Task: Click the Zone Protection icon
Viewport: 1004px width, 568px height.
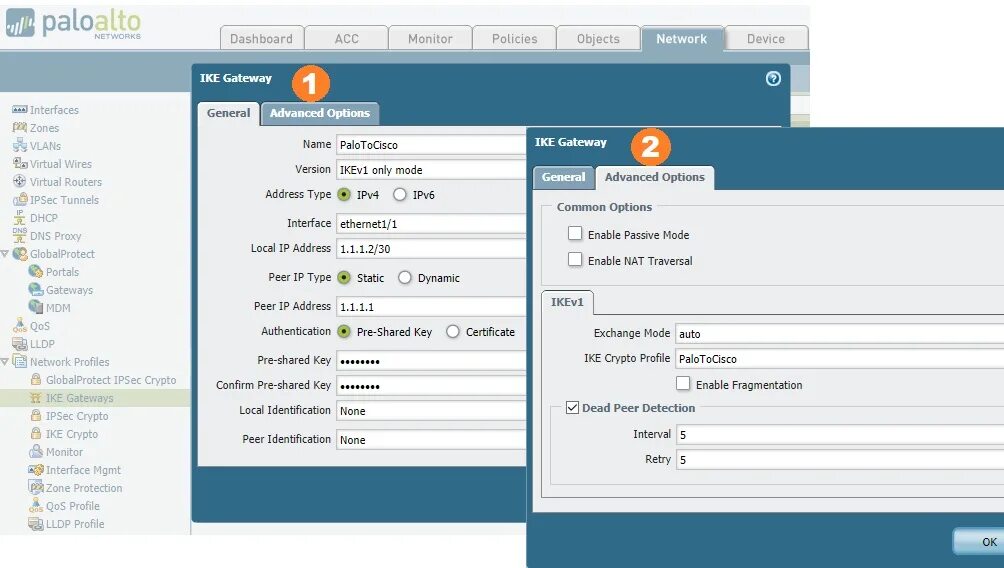Action: (x=36, y=487)
